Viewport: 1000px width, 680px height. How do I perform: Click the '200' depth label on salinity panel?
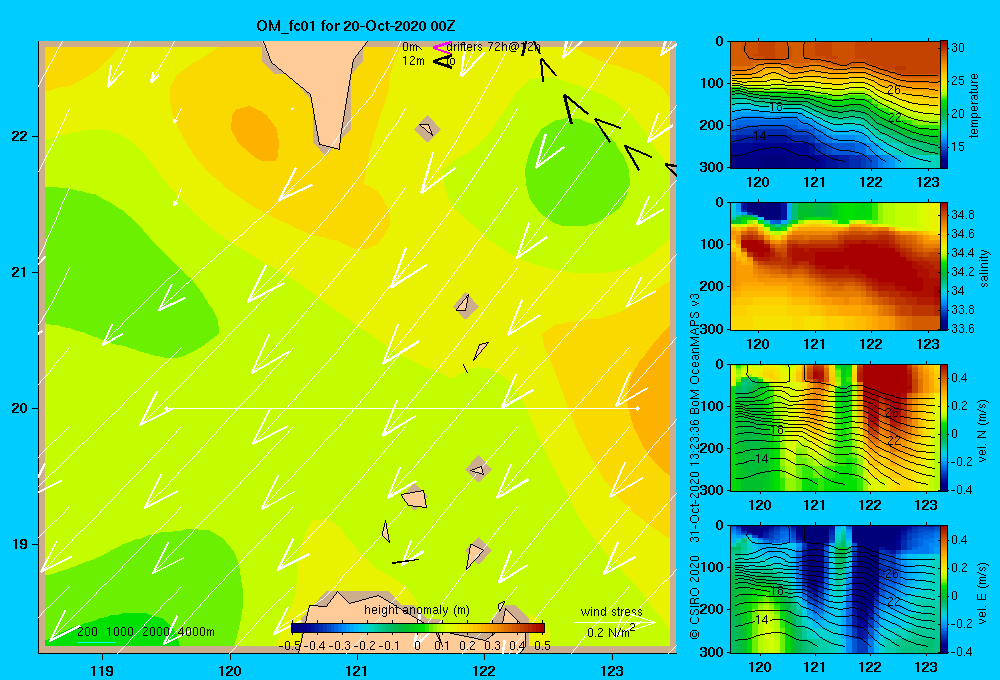coord(712,286)
